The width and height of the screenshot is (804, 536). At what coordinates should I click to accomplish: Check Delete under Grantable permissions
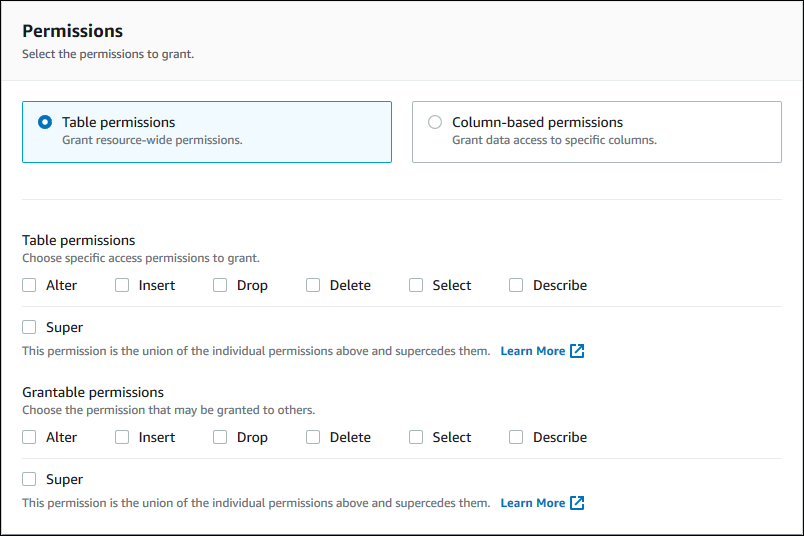pyautogui.click(x=313, y=437)
